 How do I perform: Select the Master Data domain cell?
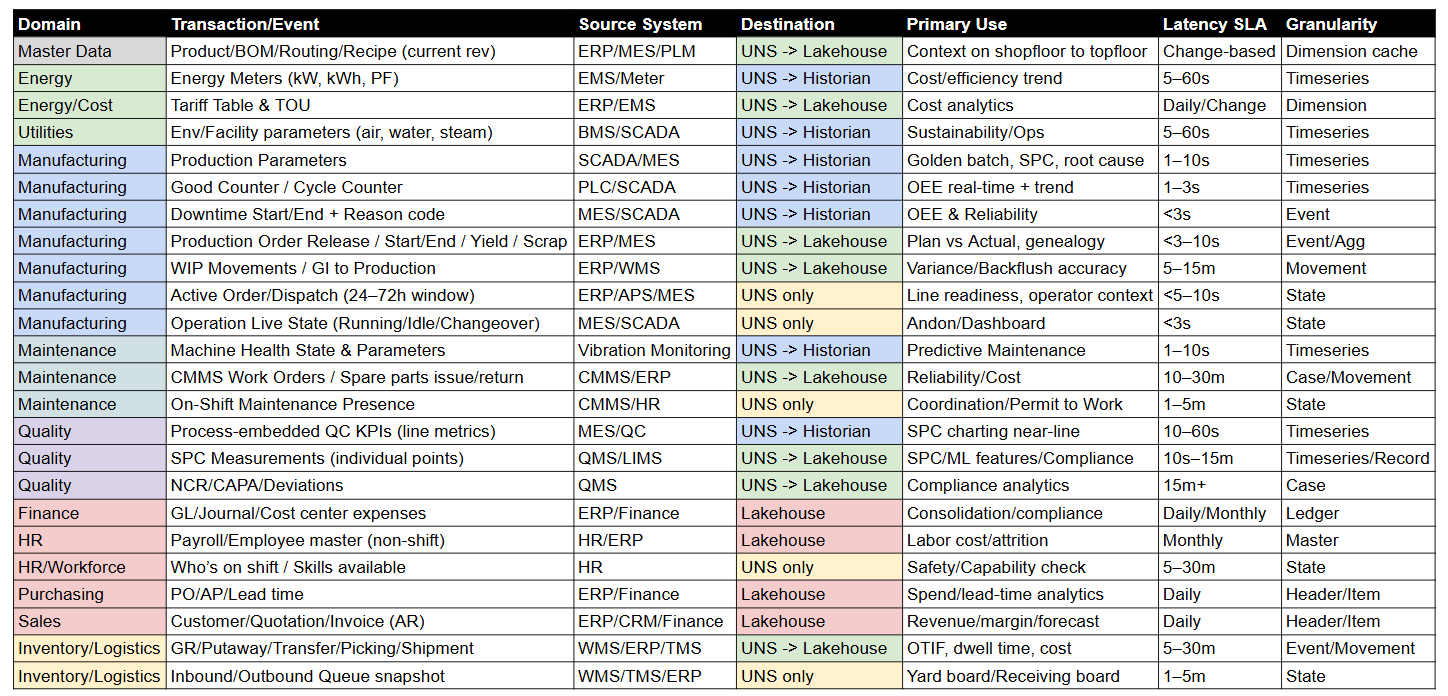[65, 51]
